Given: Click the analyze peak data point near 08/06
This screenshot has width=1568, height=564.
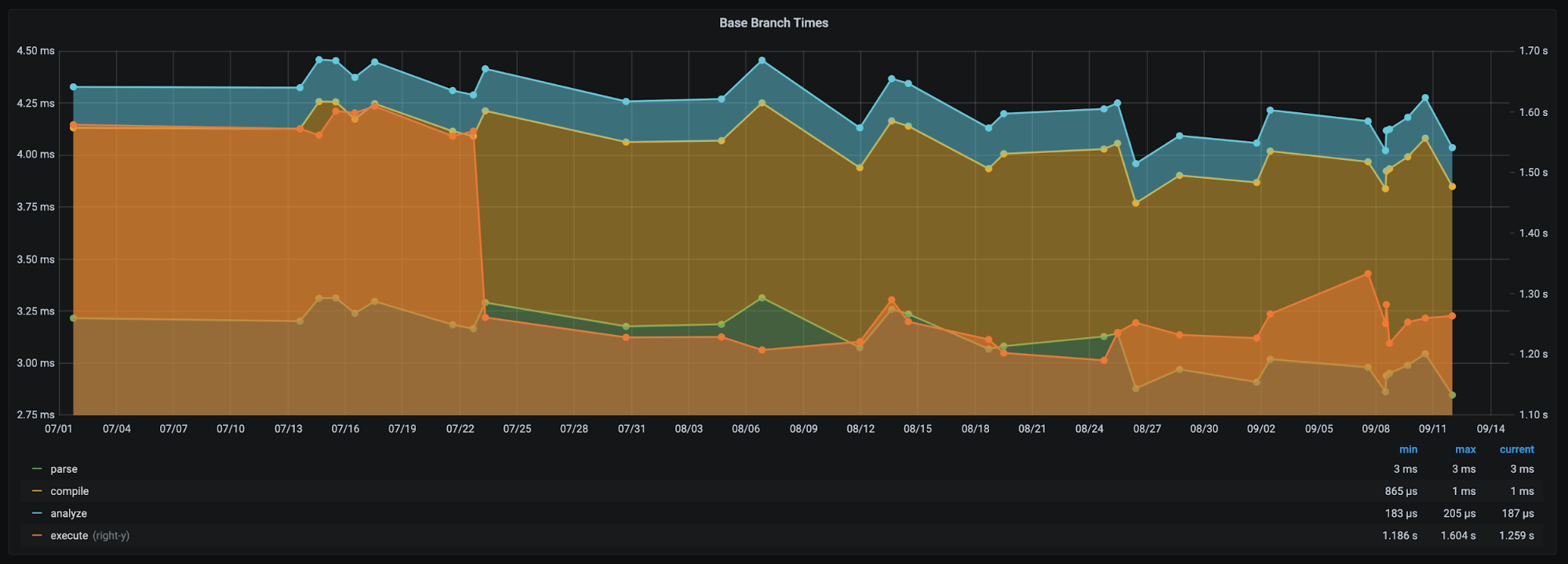Looking at the screenshot, I should pos(762,60).
